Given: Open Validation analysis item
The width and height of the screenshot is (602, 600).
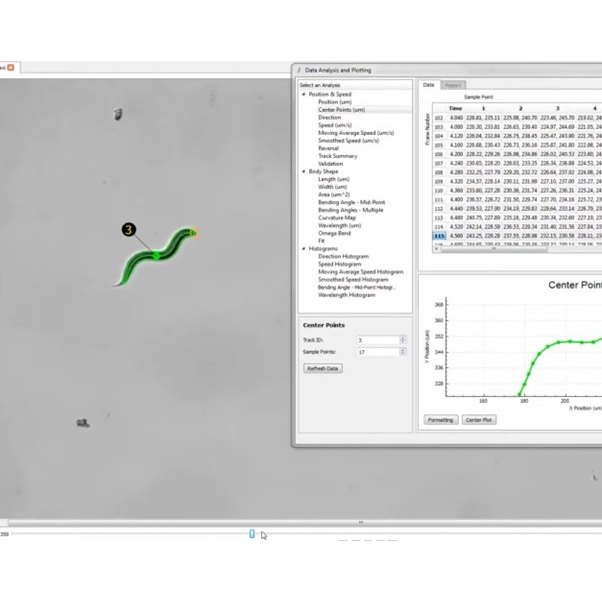Looking at the screenshot, I should pyautogui.click(x=331, y=164).
